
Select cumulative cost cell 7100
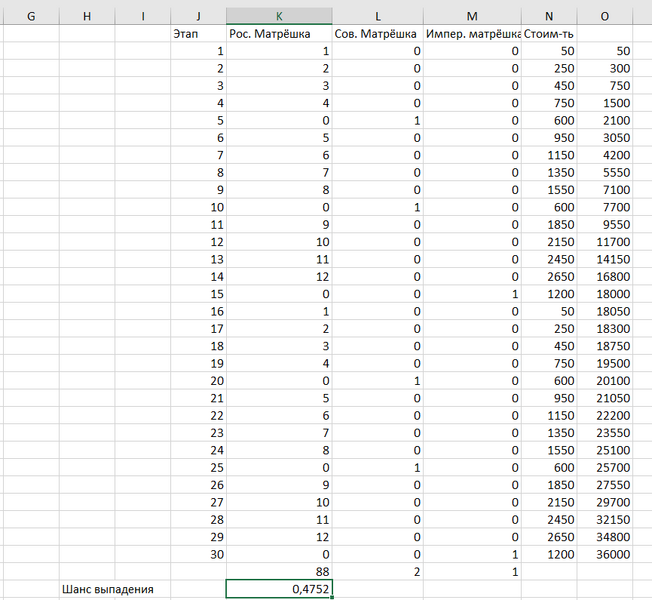(x=605, y=190)
